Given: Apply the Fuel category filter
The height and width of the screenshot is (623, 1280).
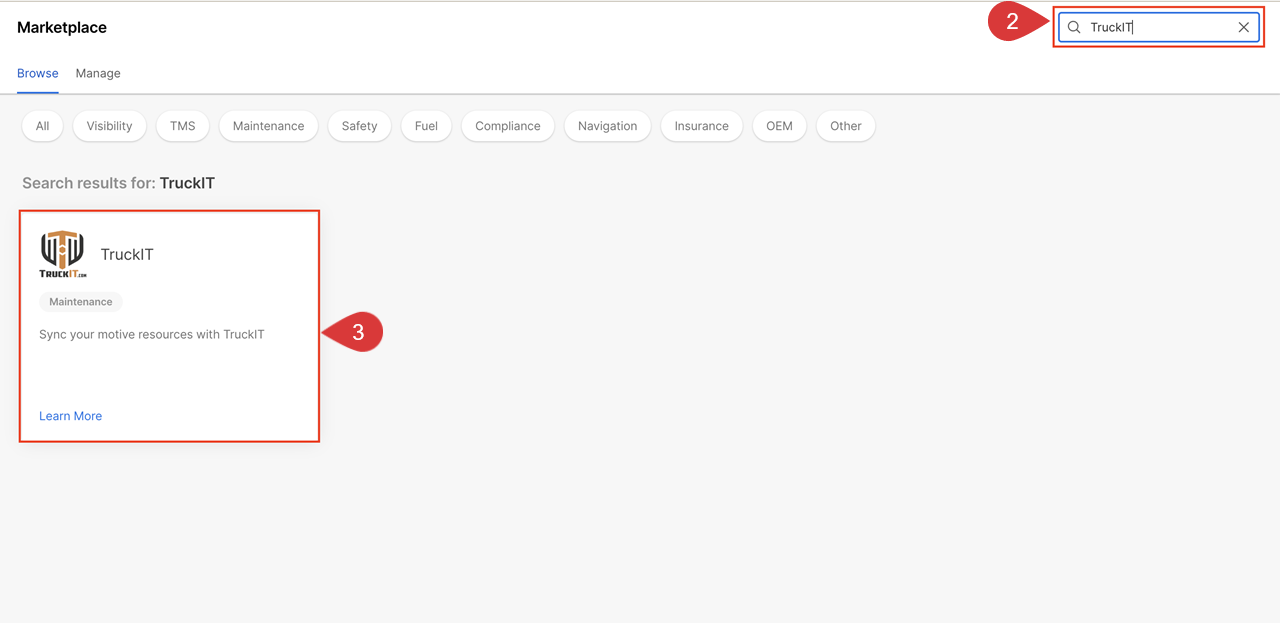Looking at the screenshot, I should tap(426, 126).
